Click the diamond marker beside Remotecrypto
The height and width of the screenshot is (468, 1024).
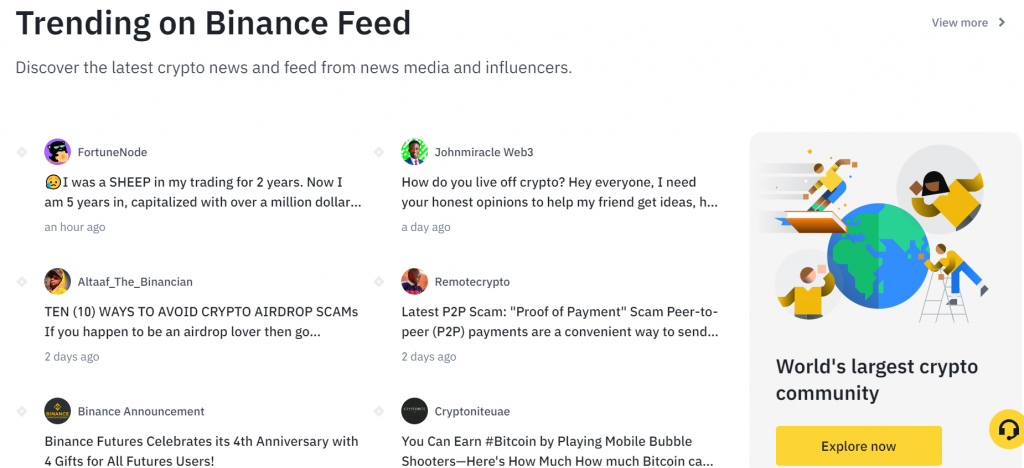tap(379, 281)
